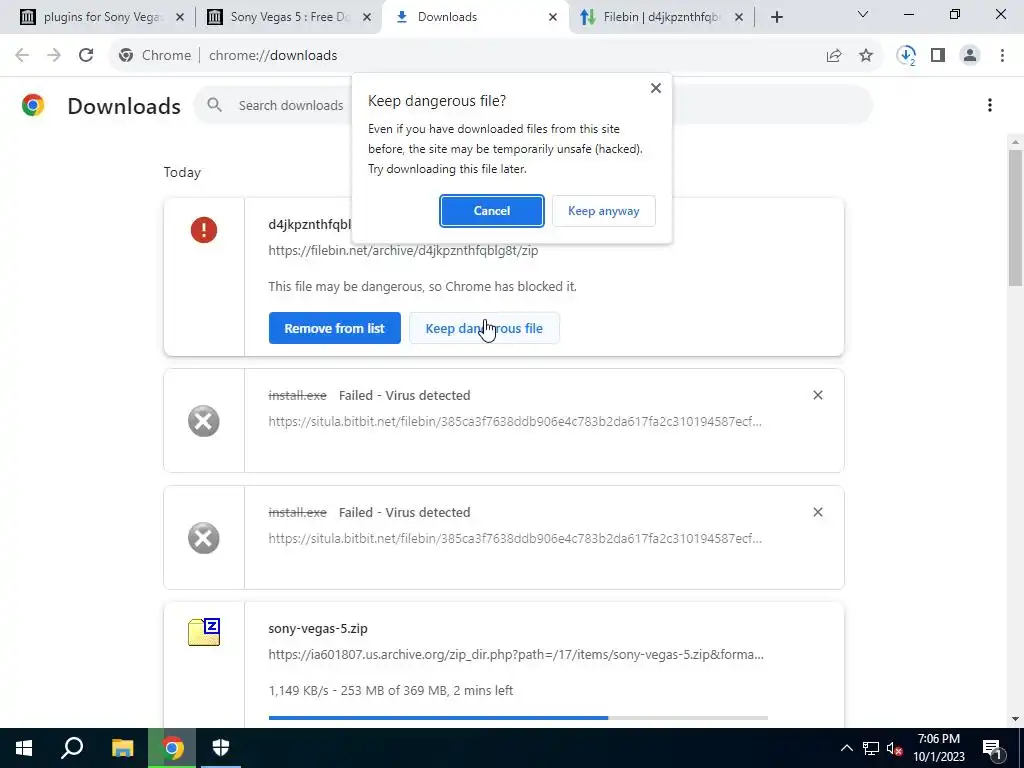Open Windows taskbar search

tap(72, 748)
